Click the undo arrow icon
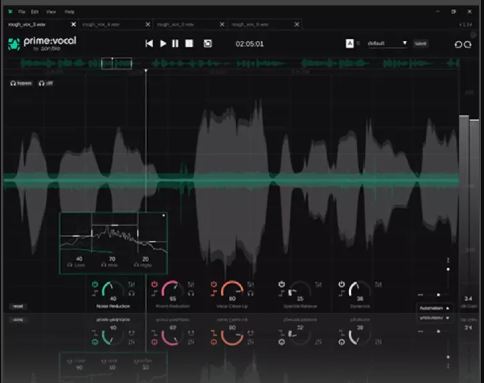The width and height of the screenshot is (484, 383). (x=458, y=44)
